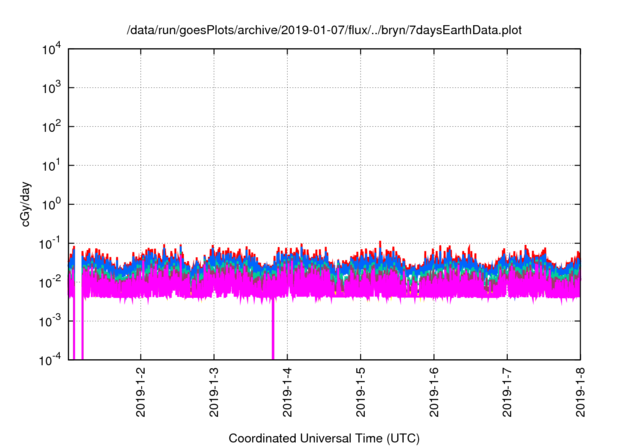Screen dimensions: 640x448
Task: Select the 2019-1-8 date tick label
Action: pyautogui.click(x=580, y=392)
